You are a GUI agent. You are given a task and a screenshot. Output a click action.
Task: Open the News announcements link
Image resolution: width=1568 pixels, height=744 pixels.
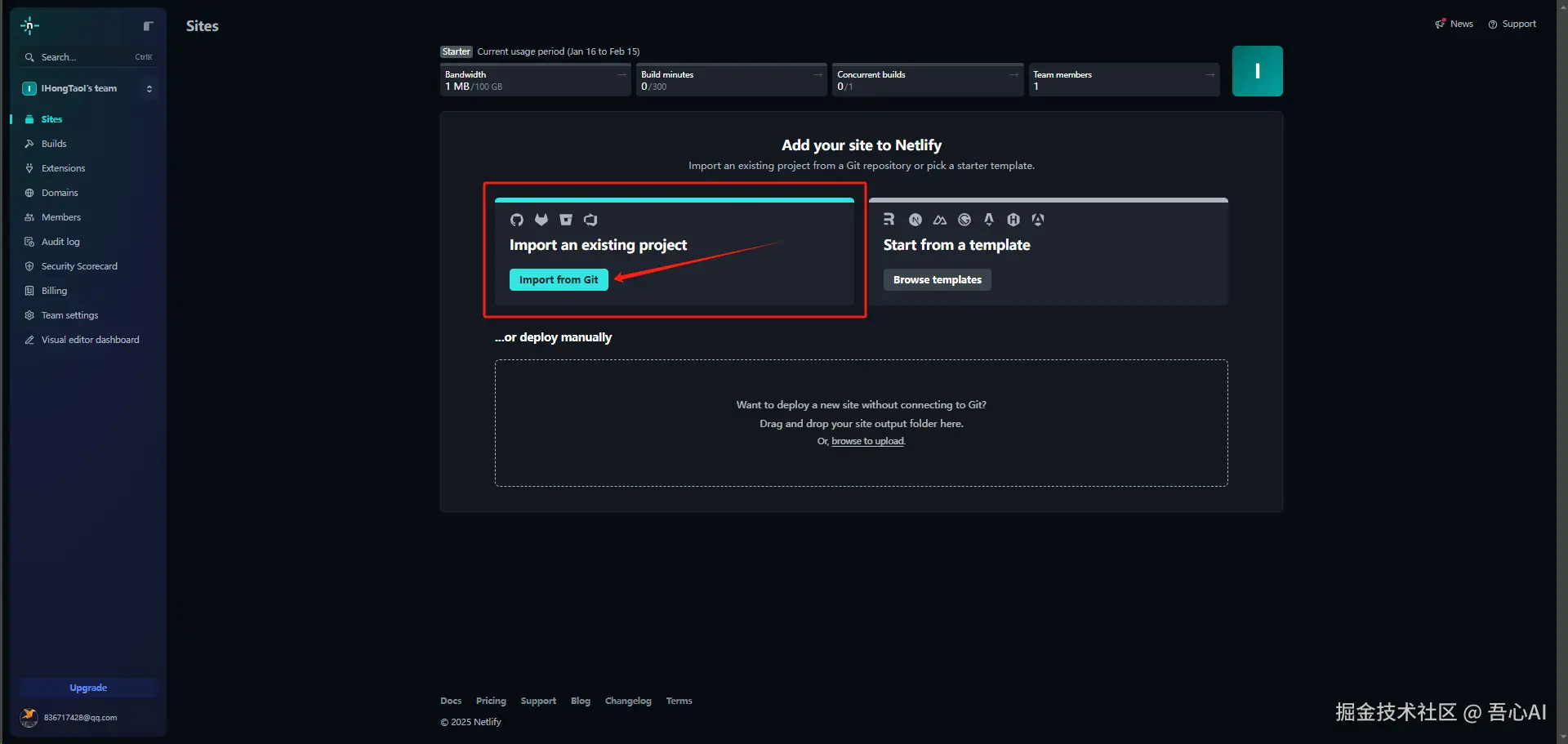pos(1454,24)
